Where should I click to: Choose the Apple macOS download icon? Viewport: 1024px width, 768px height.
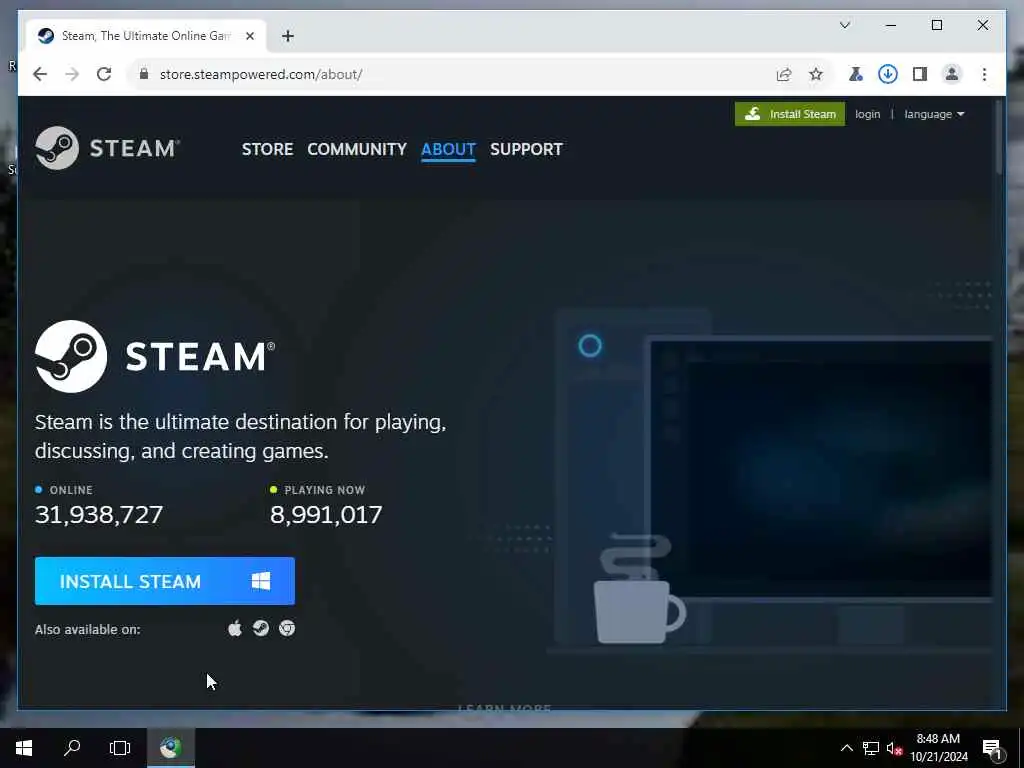pyautogui.click(x=235, y=628)
